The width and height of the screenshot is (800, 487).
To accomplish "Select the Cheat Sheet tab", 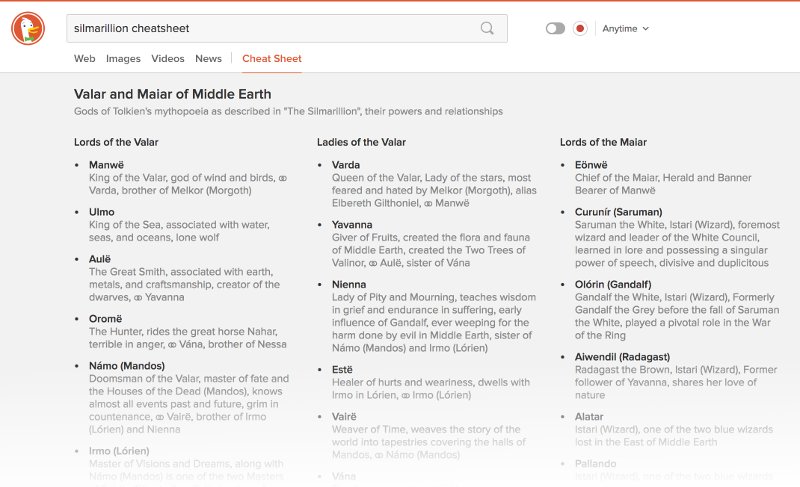I will coord(272,59).
